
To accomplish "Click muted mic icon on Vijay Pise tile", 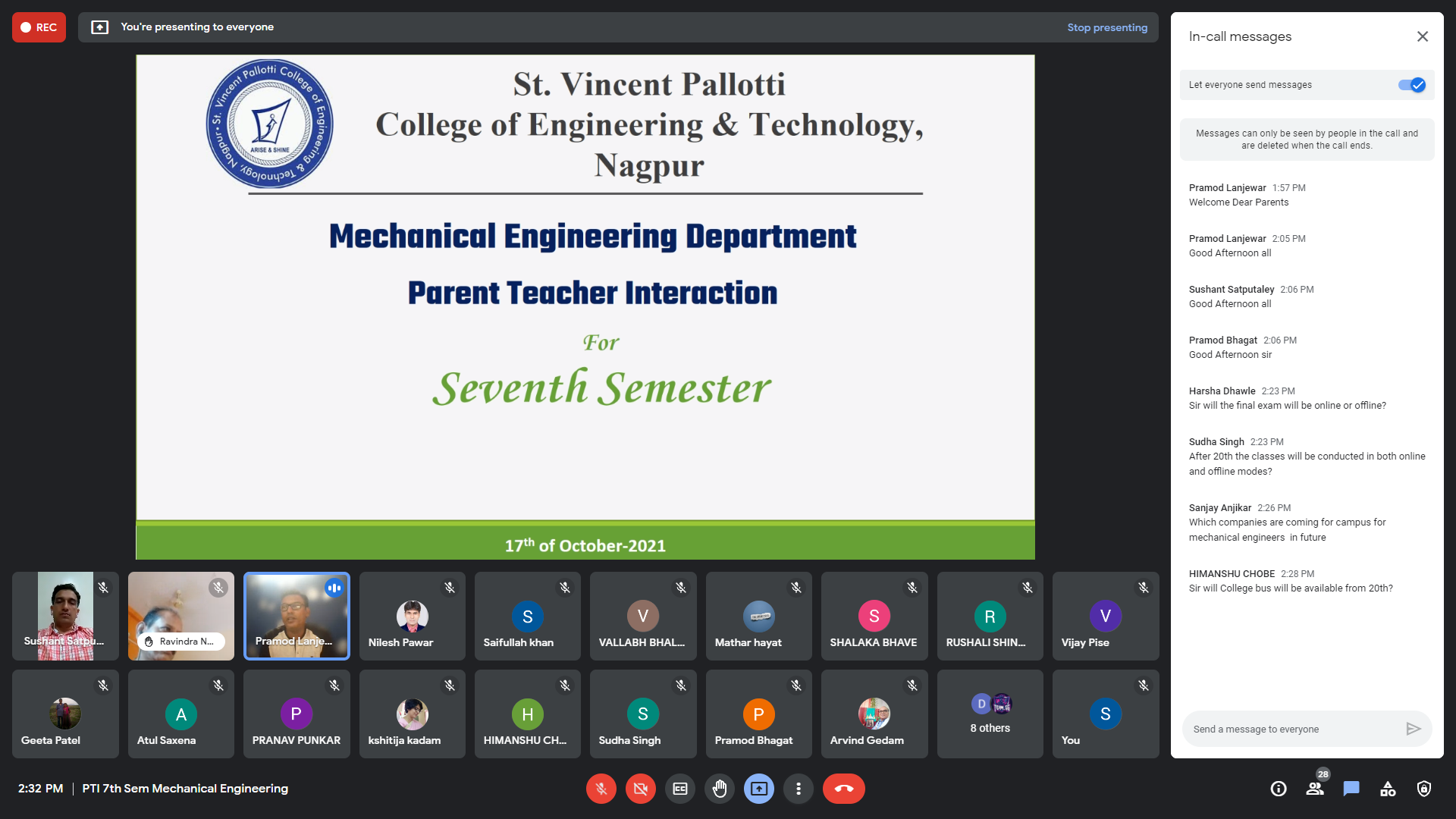I will point(1144,588).
